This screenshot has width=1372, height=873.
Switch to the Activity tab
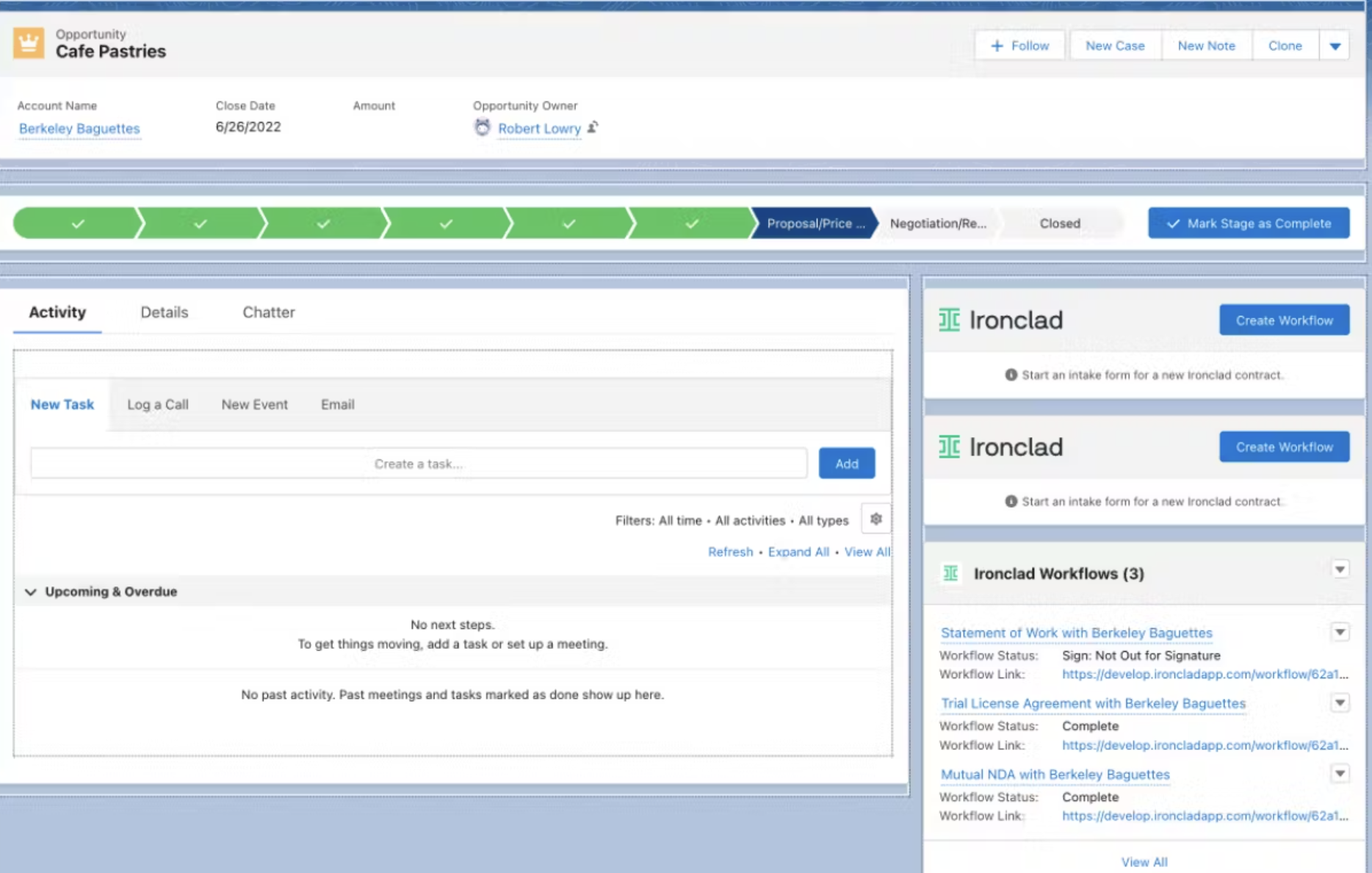pyautogui.click(x=57, y=312)
